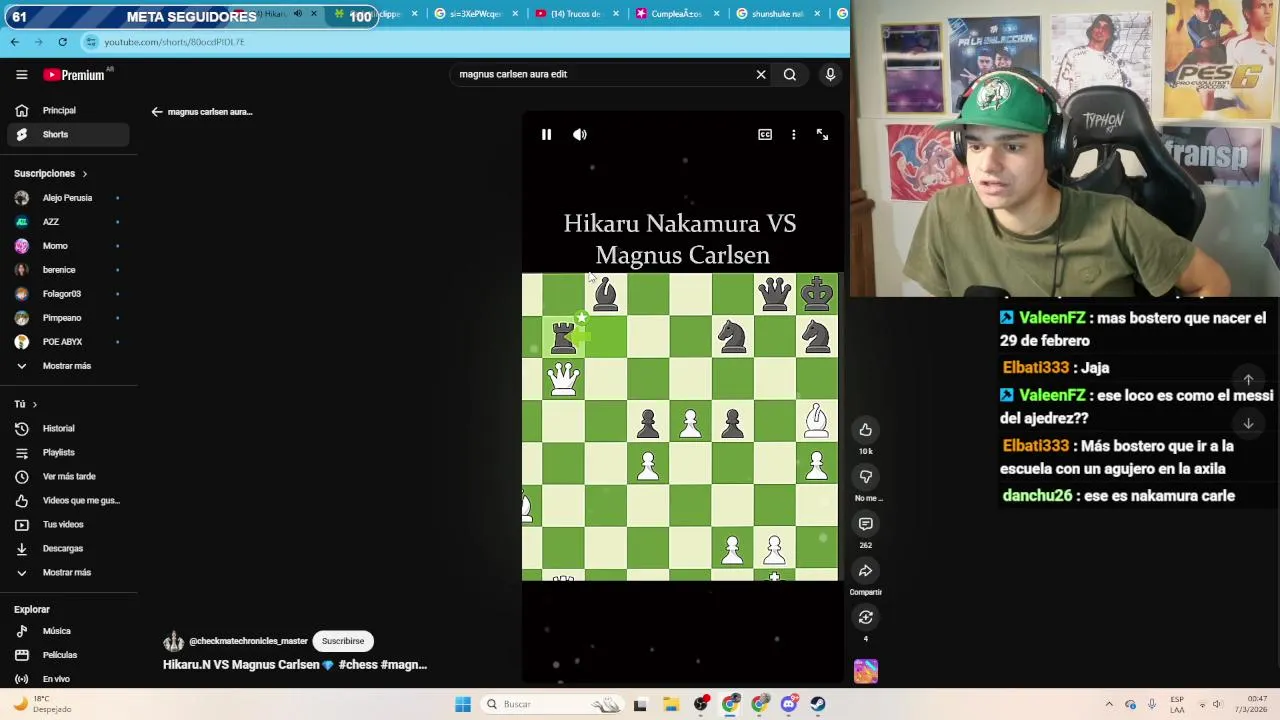Open Pimpeano channel subscription
The width and height of the screenshot is (1280, 720).
coord(68,318)
